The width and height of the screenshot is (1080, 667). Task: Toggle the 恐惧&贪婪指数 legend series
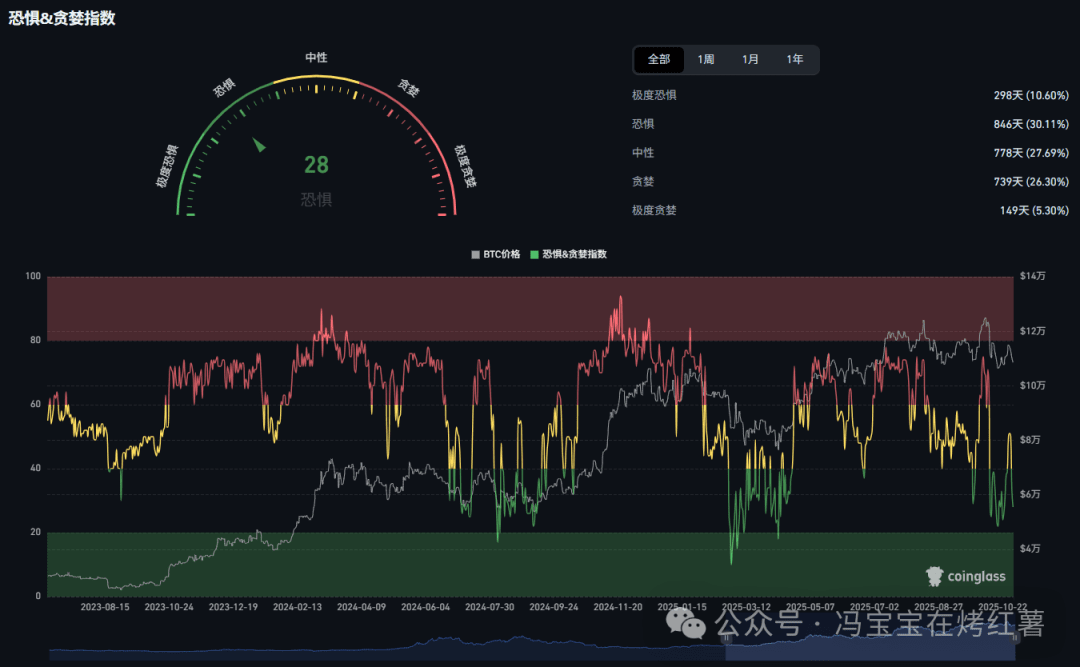tap(568, 254)
